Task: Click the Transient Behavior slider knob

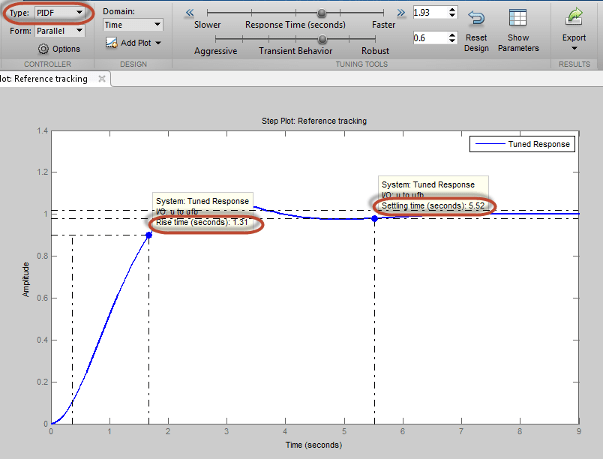Action: (x=322, y=39)
